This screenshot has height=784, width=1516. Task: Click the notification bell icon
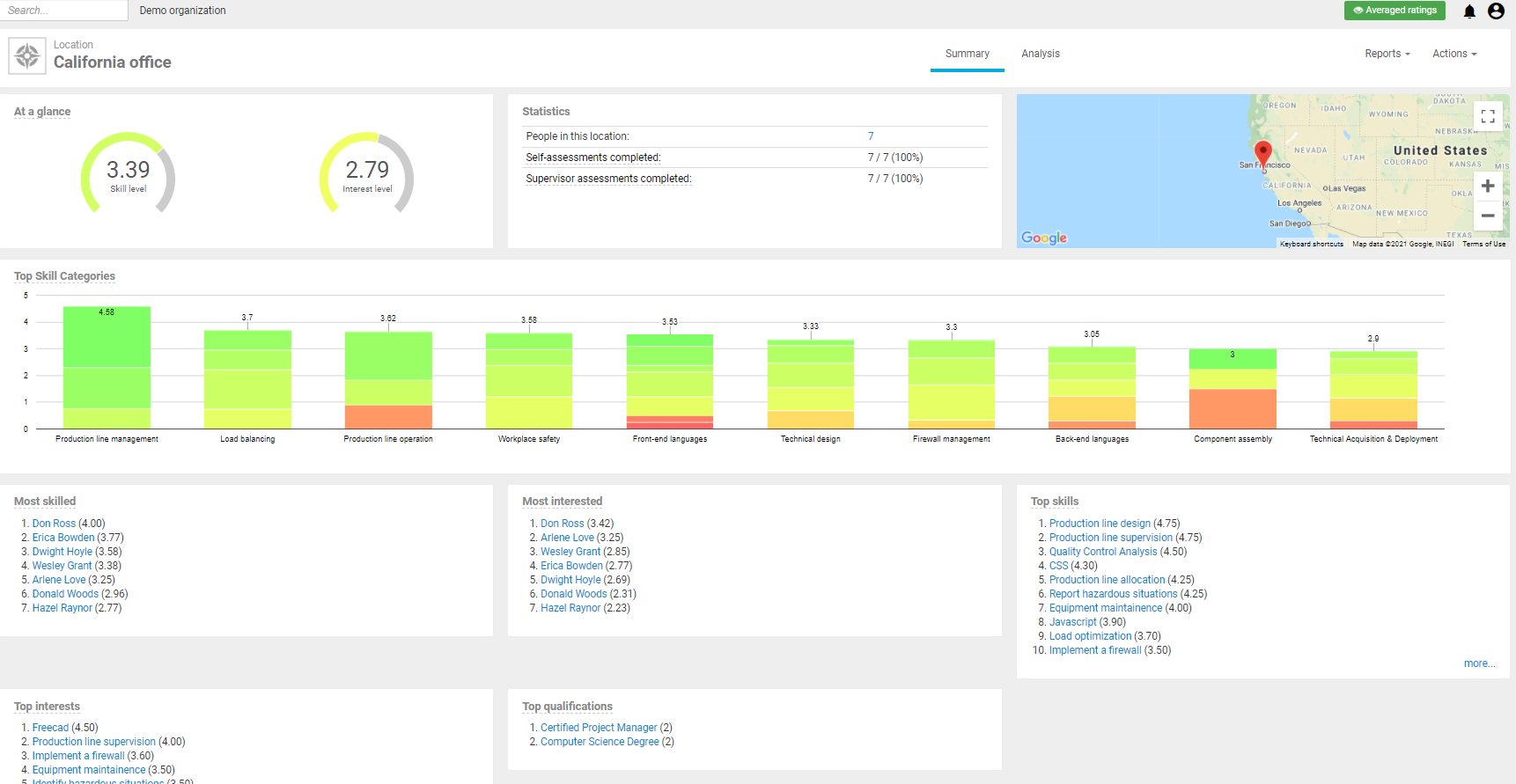[x=1469, y=11]
